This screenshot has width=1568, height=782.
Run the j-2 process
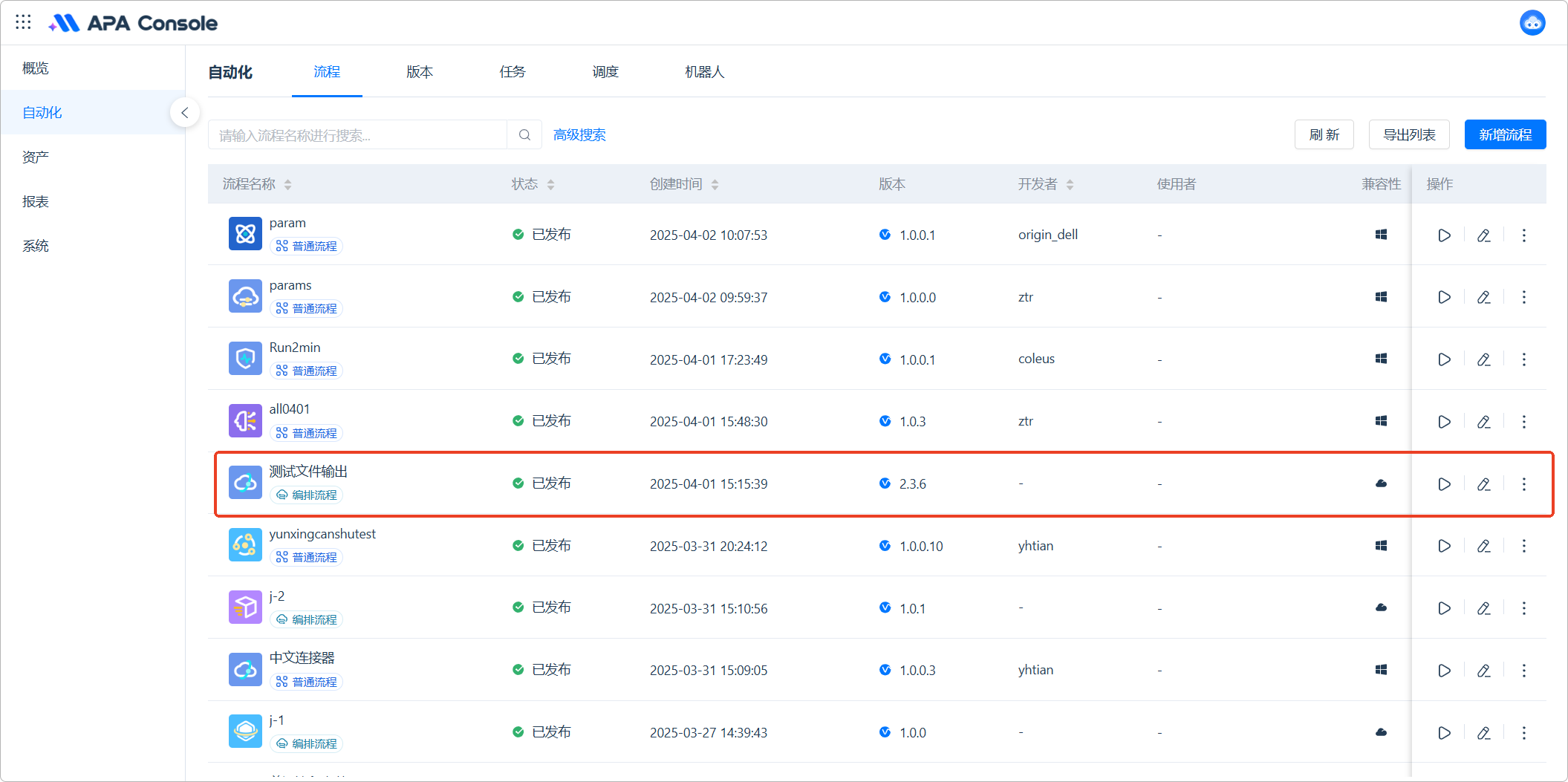1444,608
